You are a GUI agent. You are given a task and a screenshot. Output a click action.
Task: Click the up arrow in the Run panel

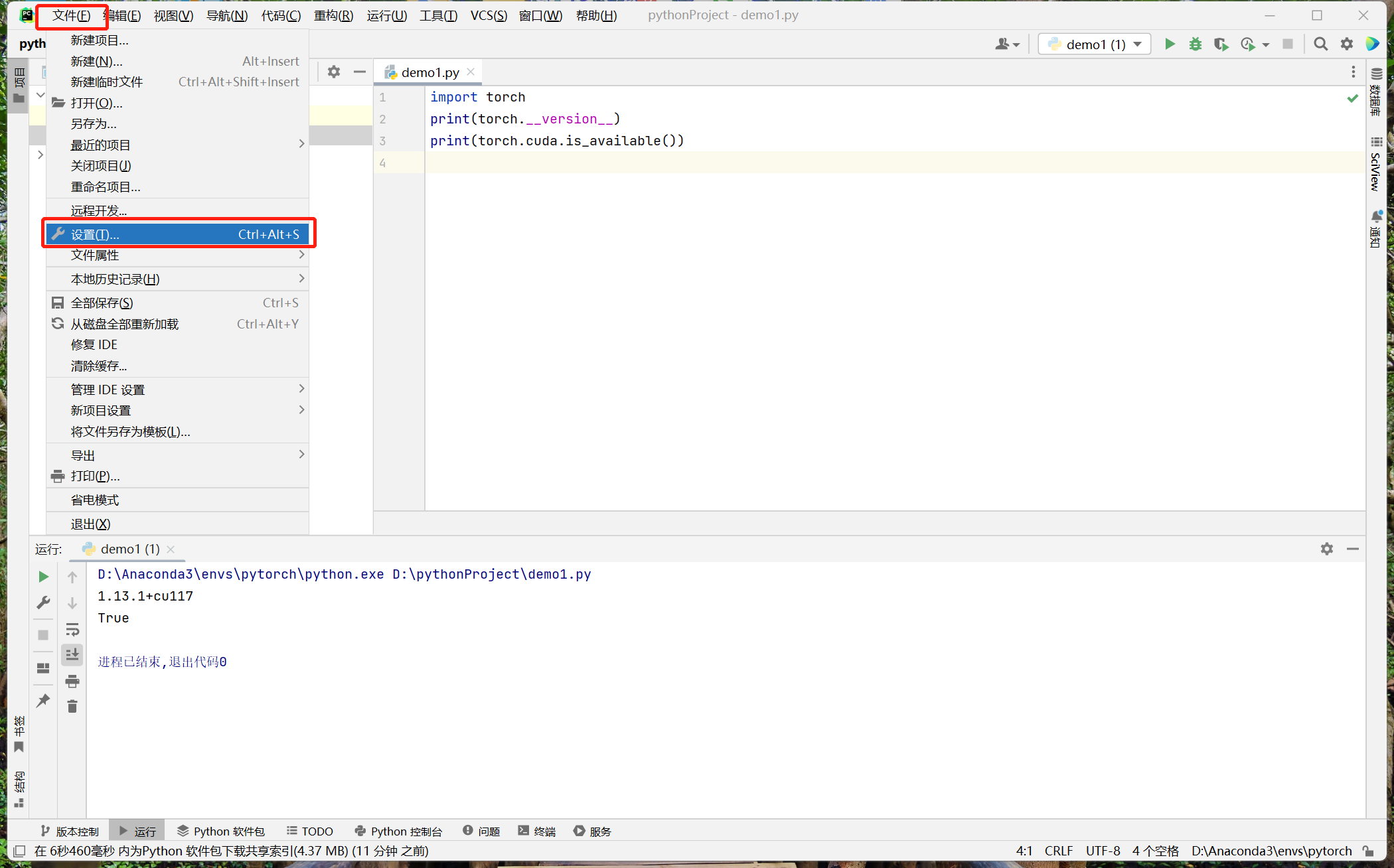(72, 577)
